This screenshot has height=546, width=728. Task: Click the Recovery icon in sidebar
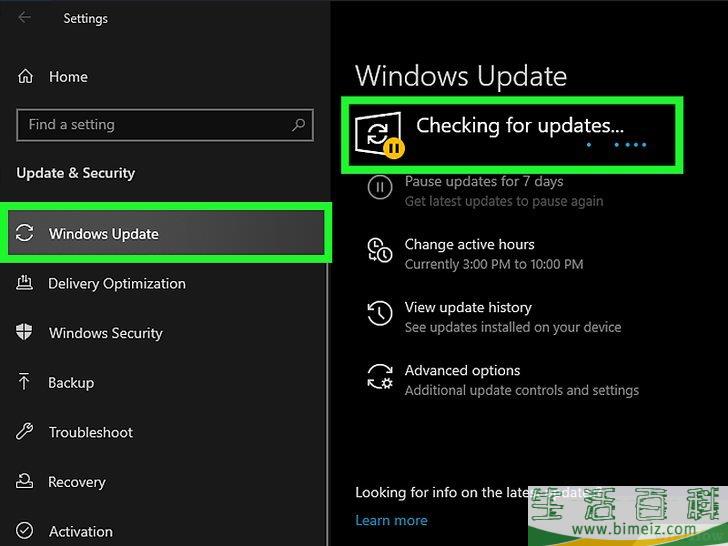[26, 482]
